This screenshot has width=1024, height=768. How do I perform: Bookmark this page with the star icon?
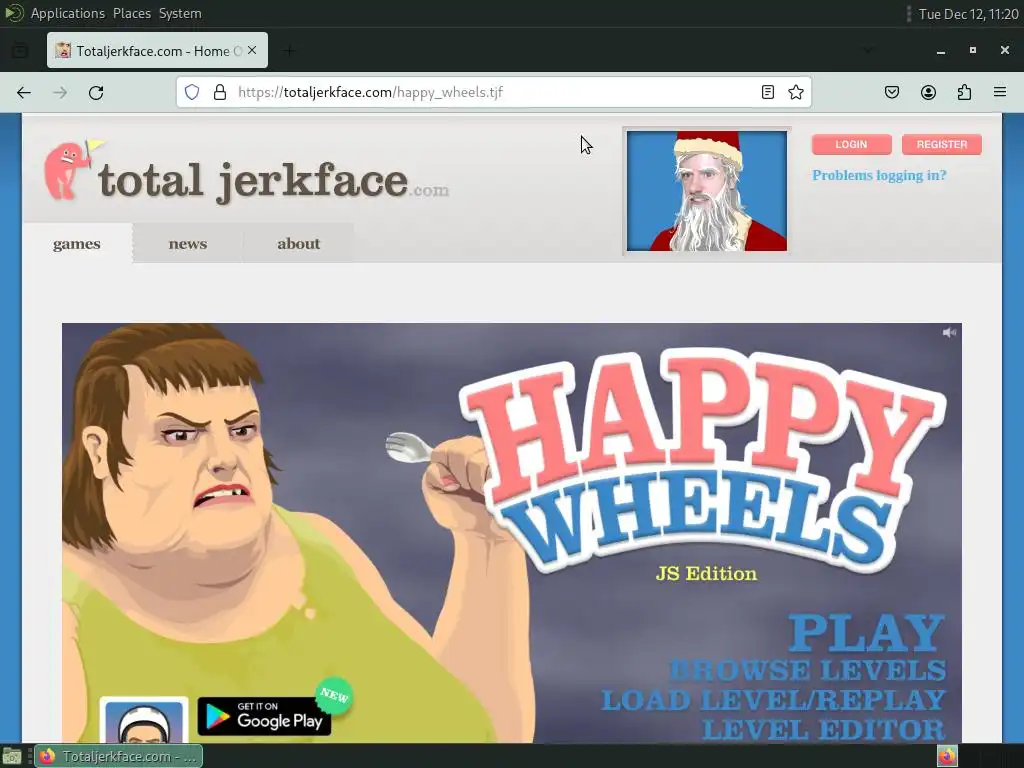[x=795, y=92]
